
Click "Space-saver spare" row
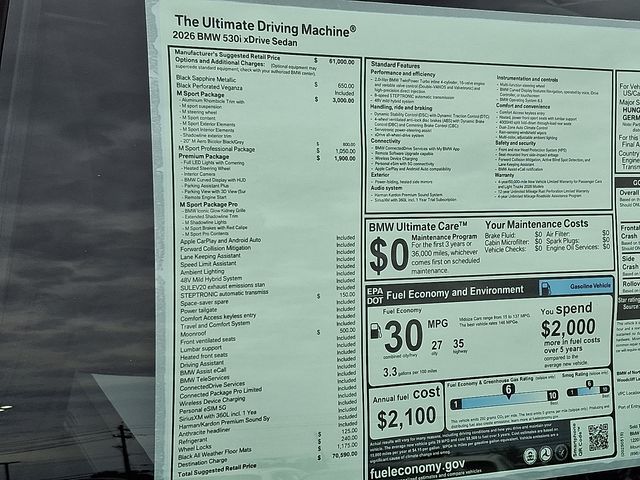click(x=204, y=303)
